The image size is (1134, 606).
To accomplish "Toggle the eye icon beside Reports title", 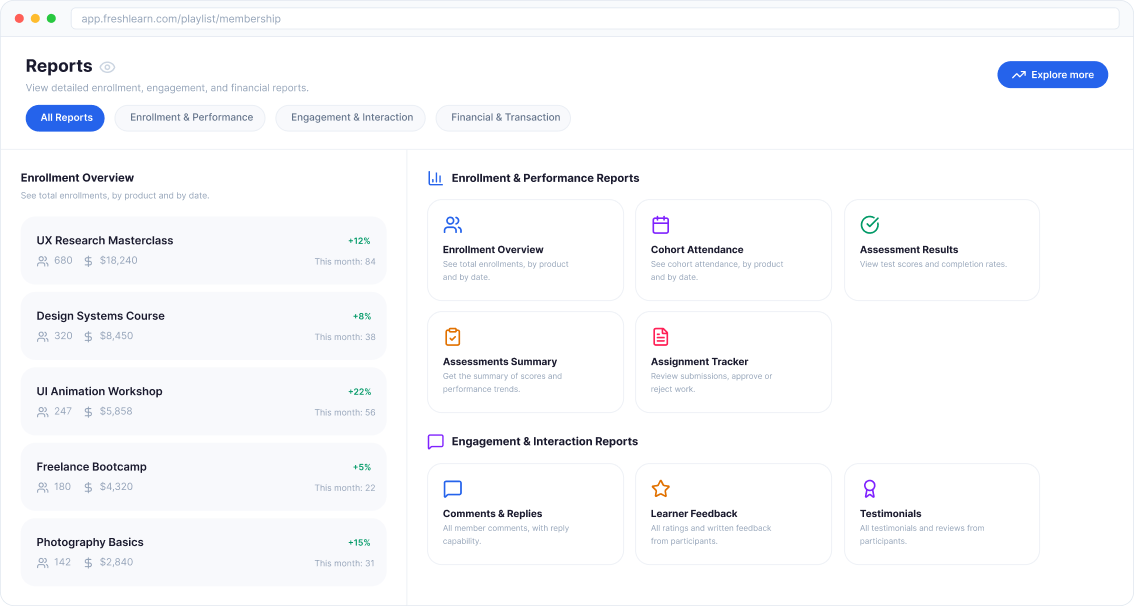I will [107, 67].
